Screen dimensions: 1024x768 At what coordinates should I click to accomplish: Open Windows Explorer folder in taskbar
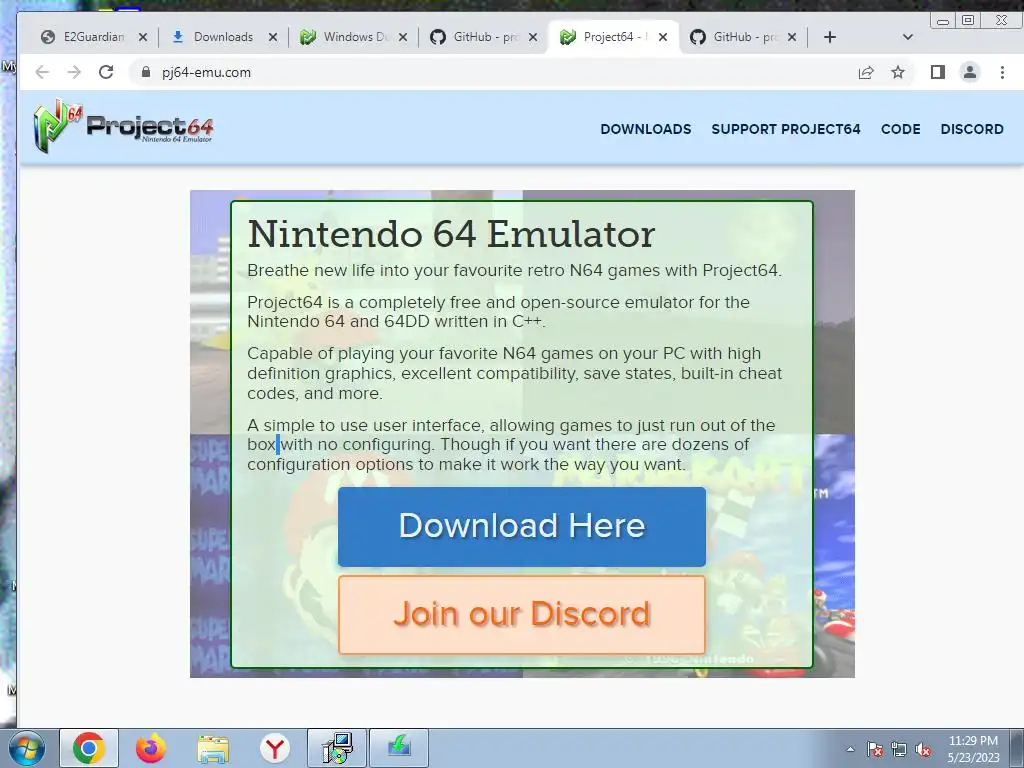(213, 749)
